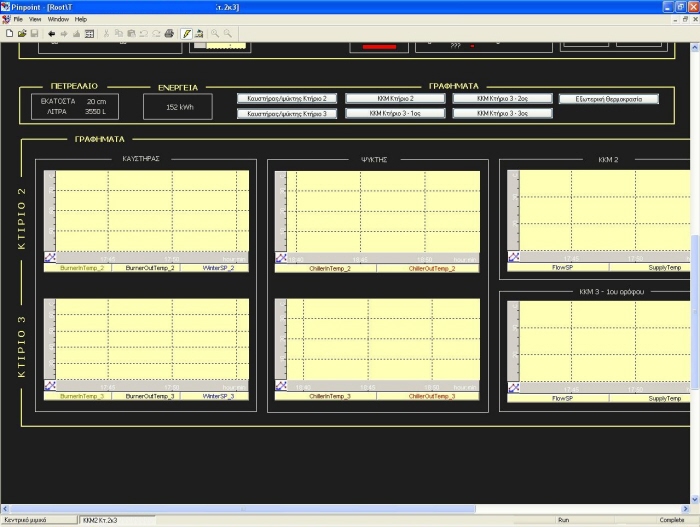Toggle the ChillerOutTemp_2 trend legend

point(430,268)
